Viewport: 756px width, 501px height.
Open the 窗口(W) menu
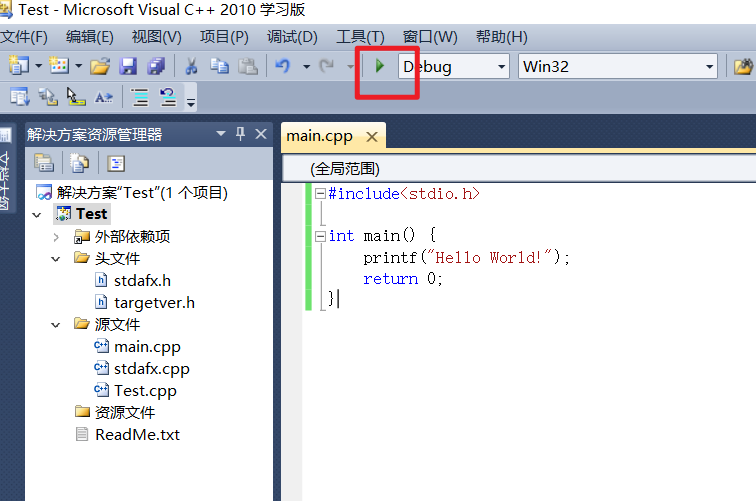point(430,37)
